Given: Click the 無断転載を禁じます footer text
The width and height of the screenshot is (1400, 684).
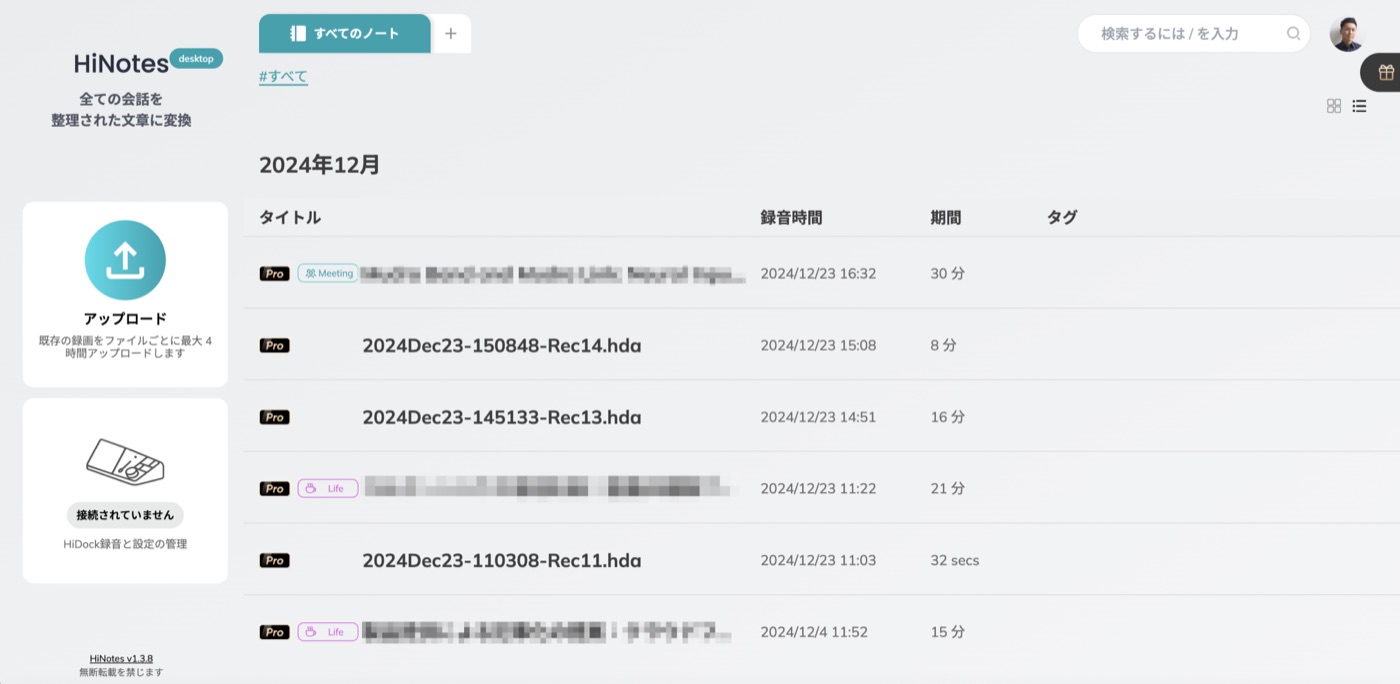Looking at the screenshot, I should coord(121,672).
